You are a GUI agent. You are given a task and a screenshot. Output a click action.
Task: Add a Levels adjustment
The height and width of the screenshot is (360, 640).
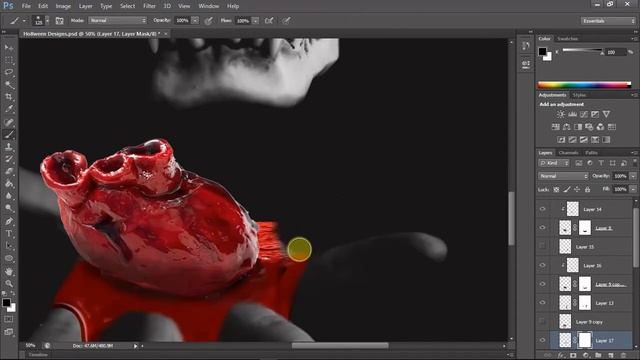pos(573,114)
